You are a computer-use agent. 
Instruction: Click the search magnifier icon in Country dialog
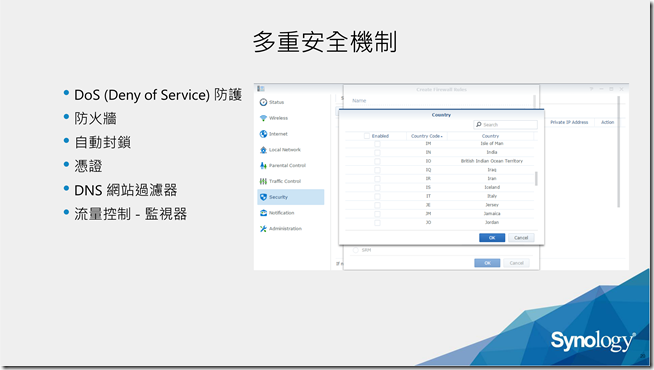point(479,124)
